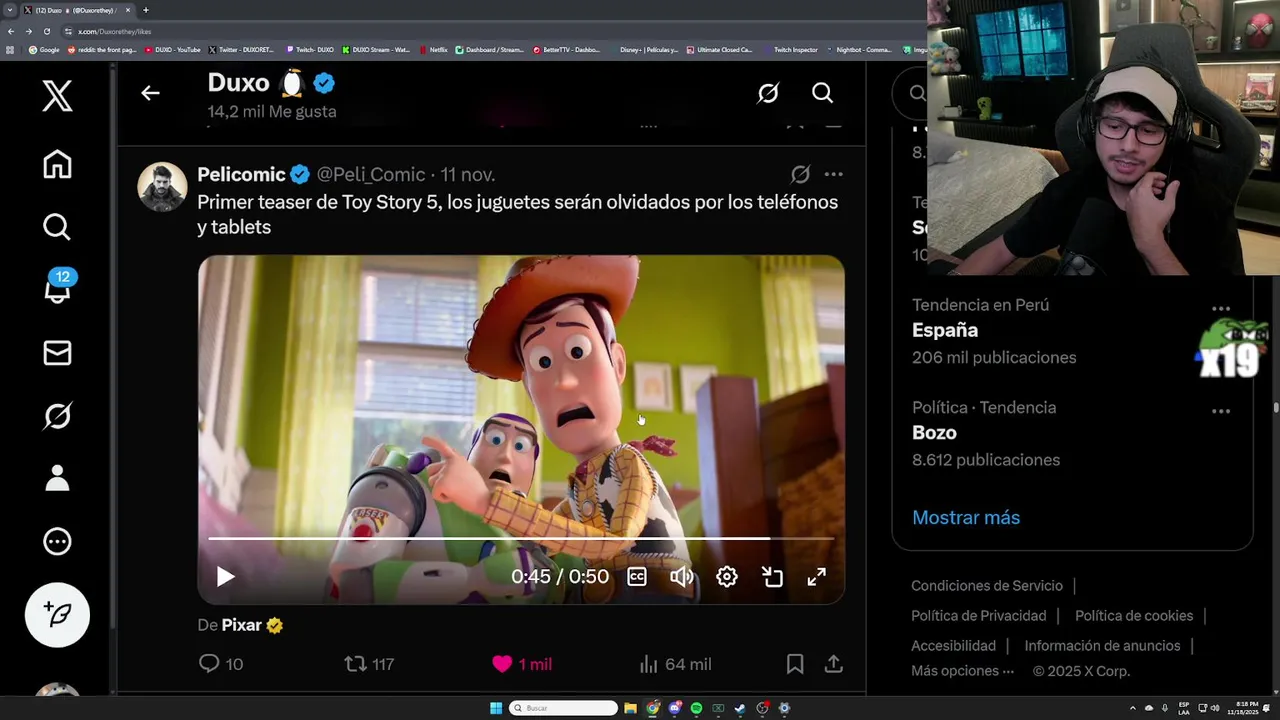Unlike the post with 1 mil likes
Viewport: 1280px width, 720px height.
[522, 664]
